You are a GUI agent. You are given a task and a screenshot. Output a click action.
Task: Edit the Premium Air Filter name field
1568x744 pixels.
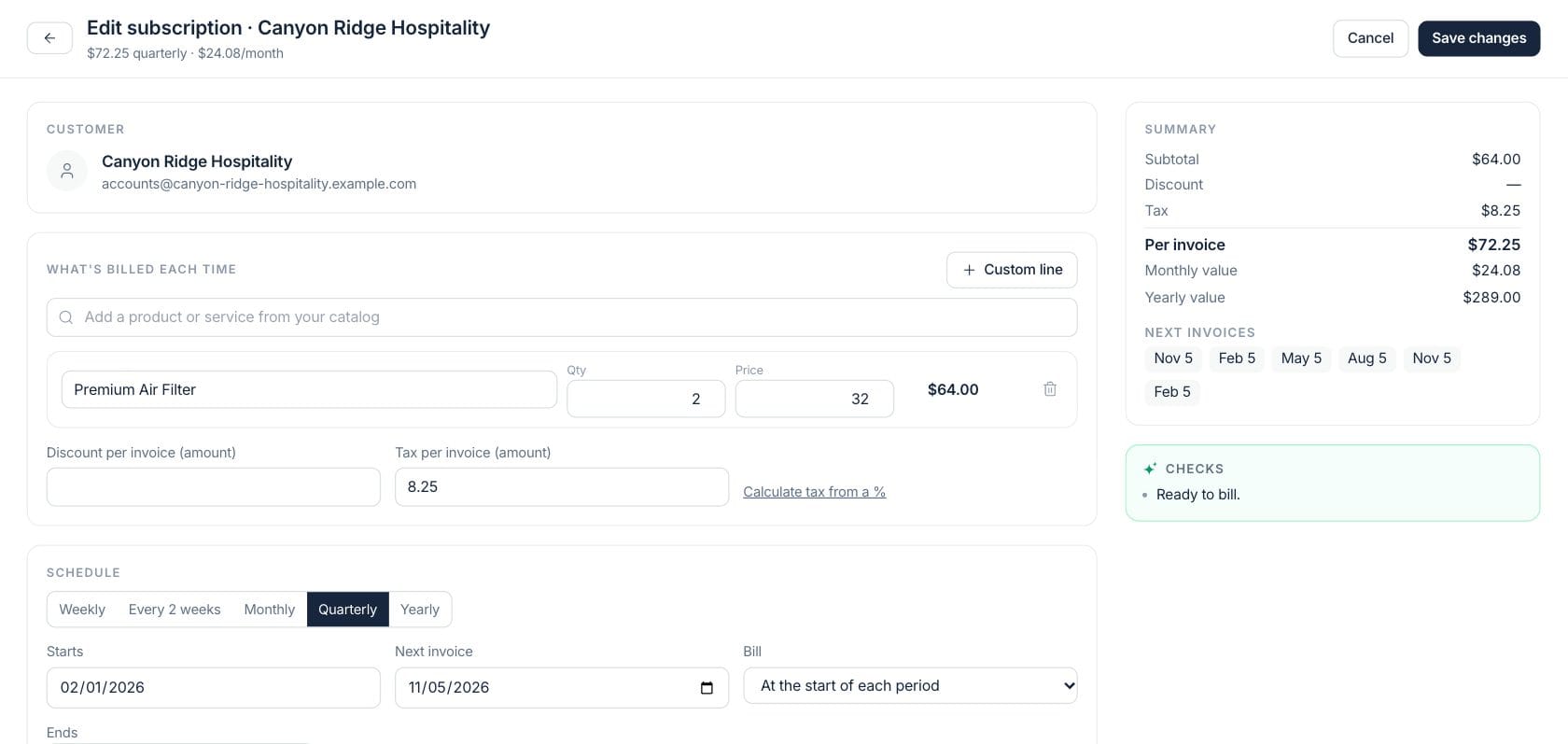pos(309,389)
